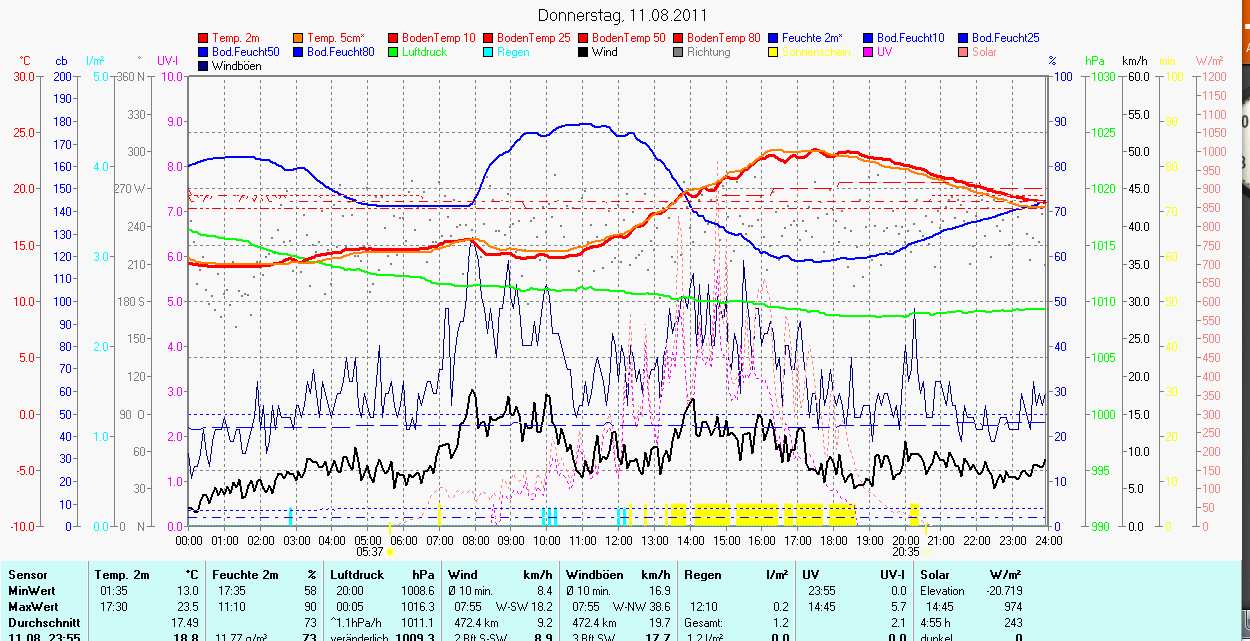Click the average temperature value 17.49
Screen dimensions: 1250x641
(185, 622)
